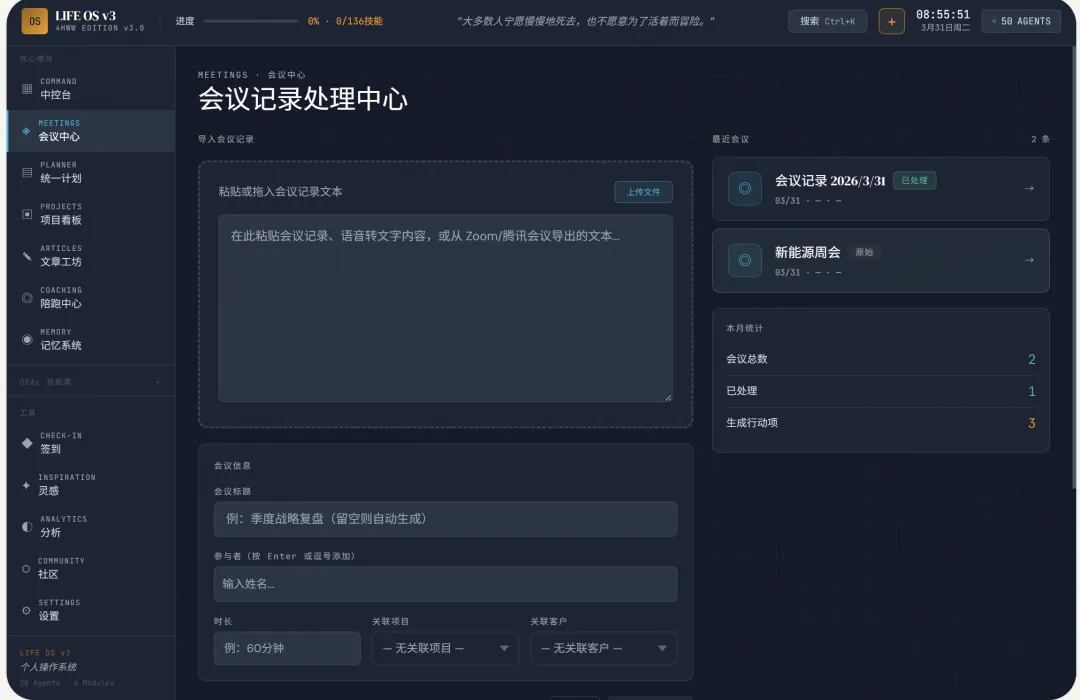Image resolution: width=1080 pixels, height=700 pixels.
Task: Click the textarea resize handle corner
Action: [668, 397]
